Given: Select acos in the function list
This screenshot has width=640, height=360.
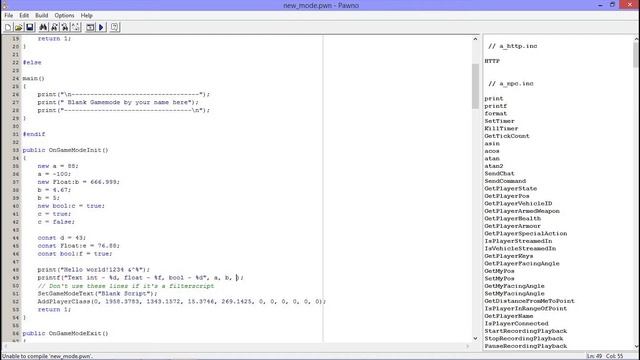Looking at the screenshot, I should click(492, 151).
